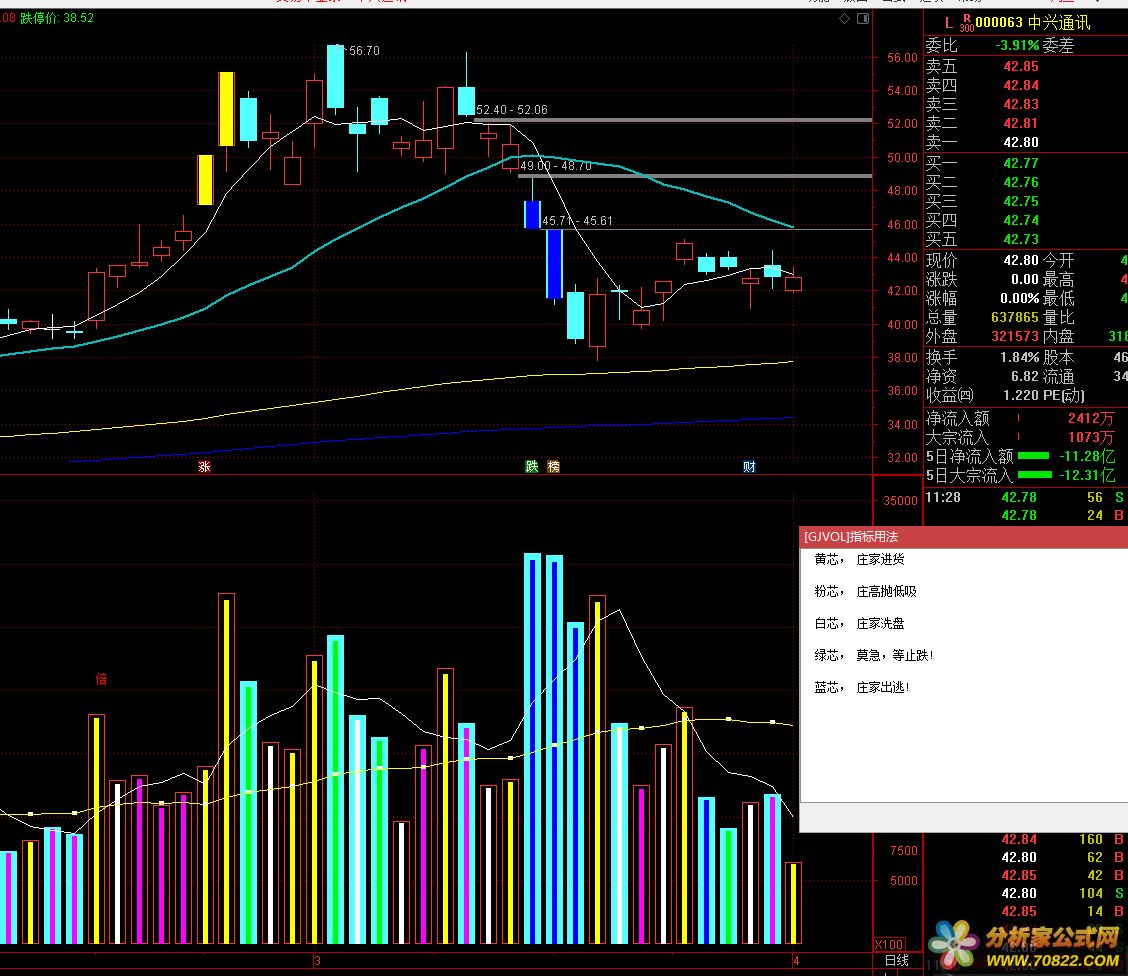Open the 财 financial marker

(749, 467)
